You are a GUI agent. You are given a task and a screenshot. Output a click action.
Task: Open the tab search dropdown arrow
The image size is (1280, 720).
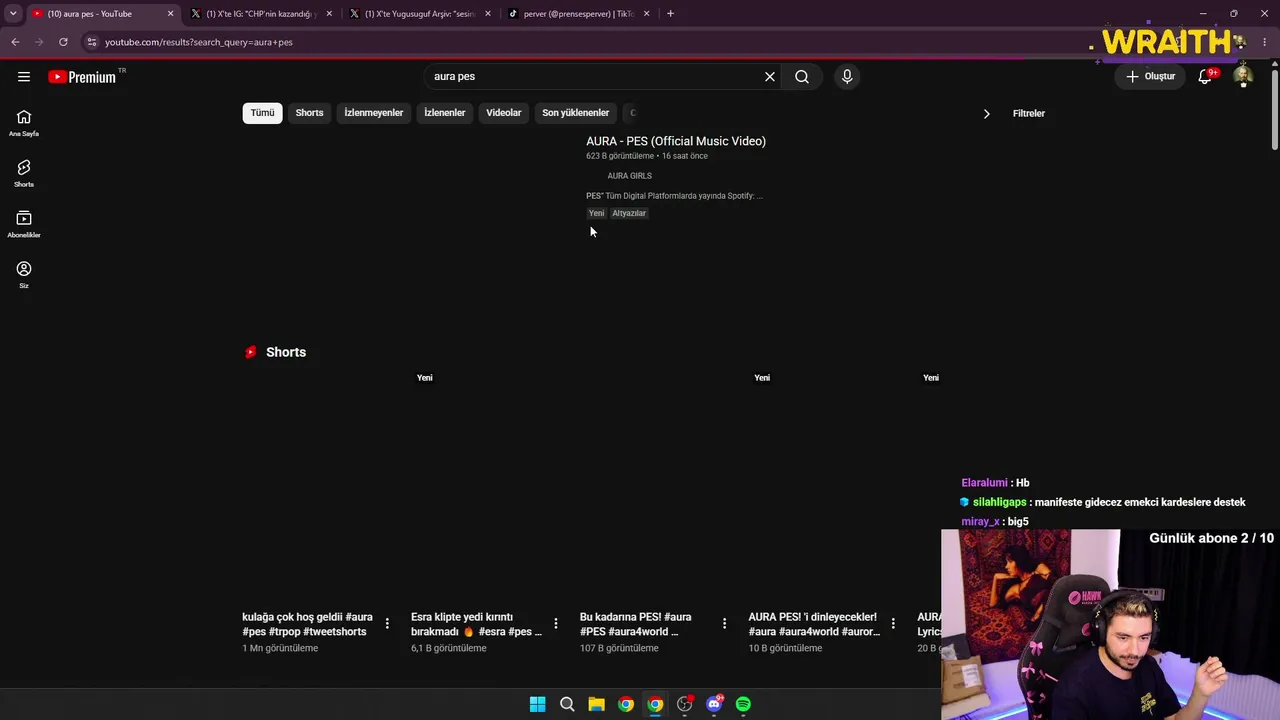[x=13, y=14]
